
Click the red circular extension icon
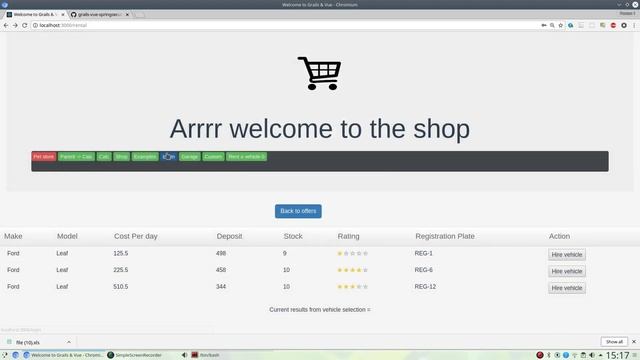[613, 25]
